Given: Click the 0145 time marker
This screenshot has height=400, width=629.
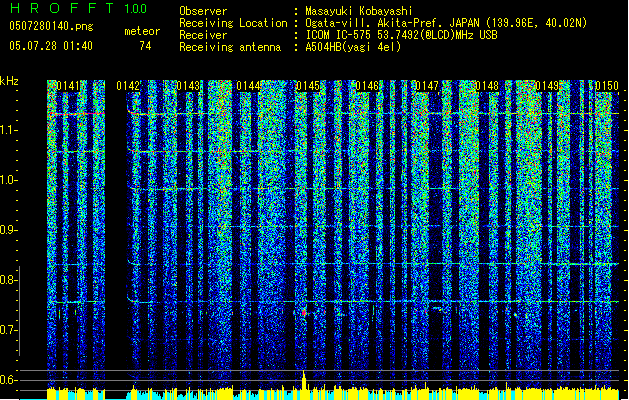Looking at the screenshot, I should 308,86.
